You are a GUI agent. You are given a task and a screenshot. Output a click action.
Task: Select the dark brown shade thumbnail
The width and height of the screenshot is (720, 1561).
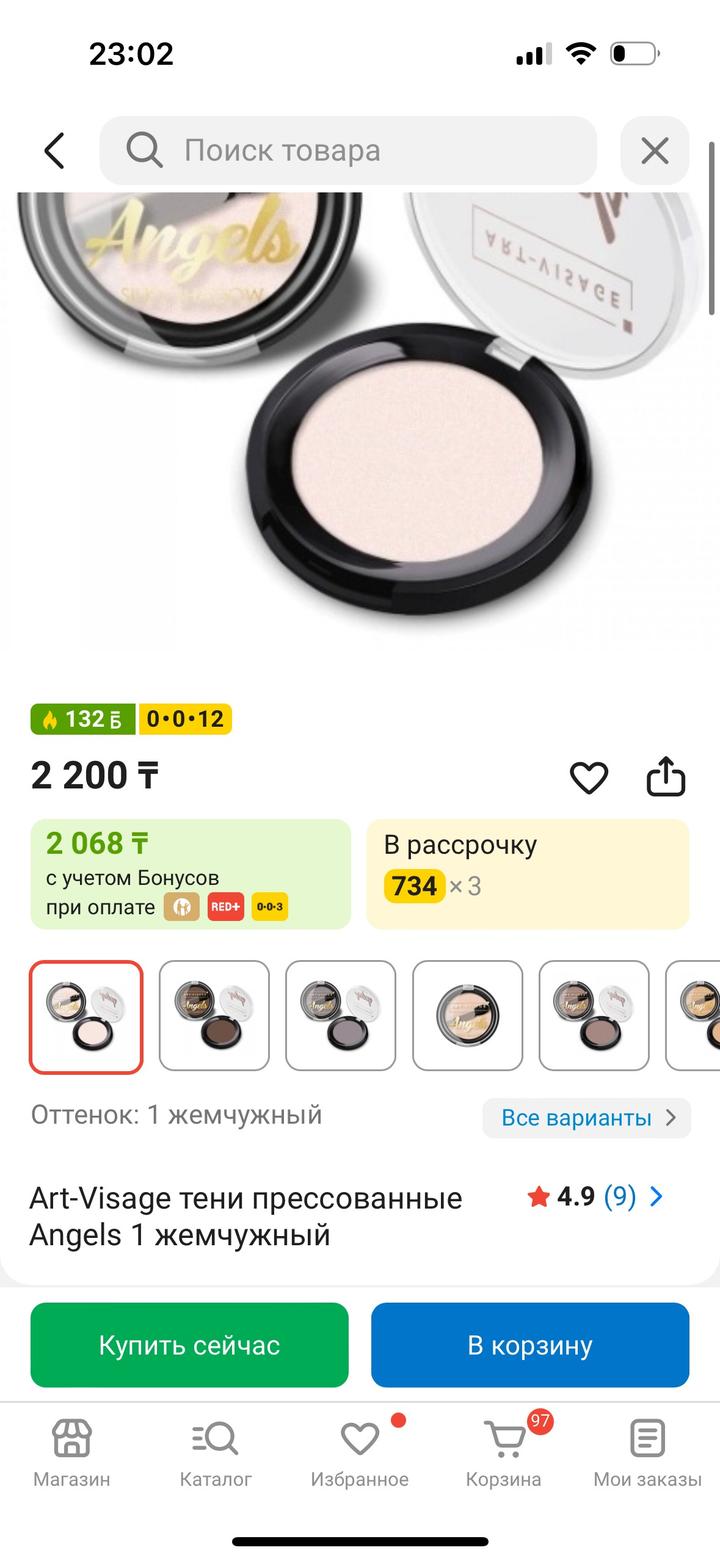pos(214,1016)
